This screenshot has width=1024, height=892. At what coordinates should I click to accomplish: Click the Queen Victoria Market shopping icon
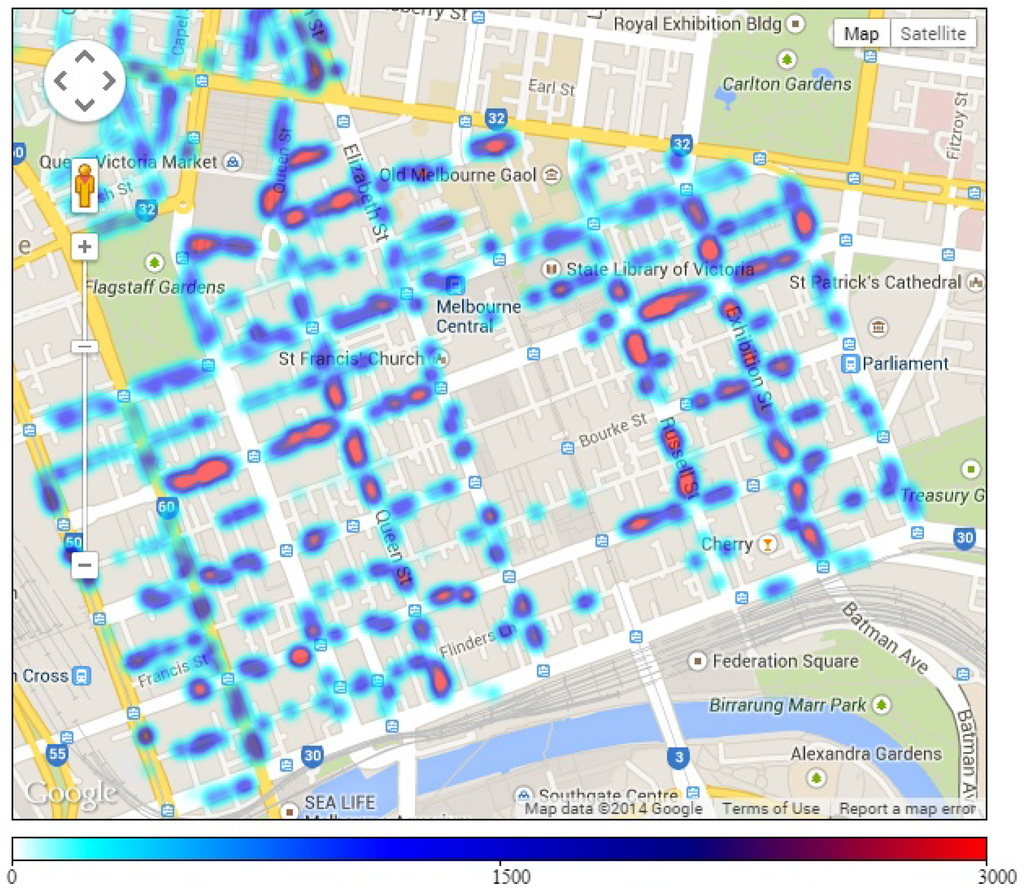click(233, 161)
